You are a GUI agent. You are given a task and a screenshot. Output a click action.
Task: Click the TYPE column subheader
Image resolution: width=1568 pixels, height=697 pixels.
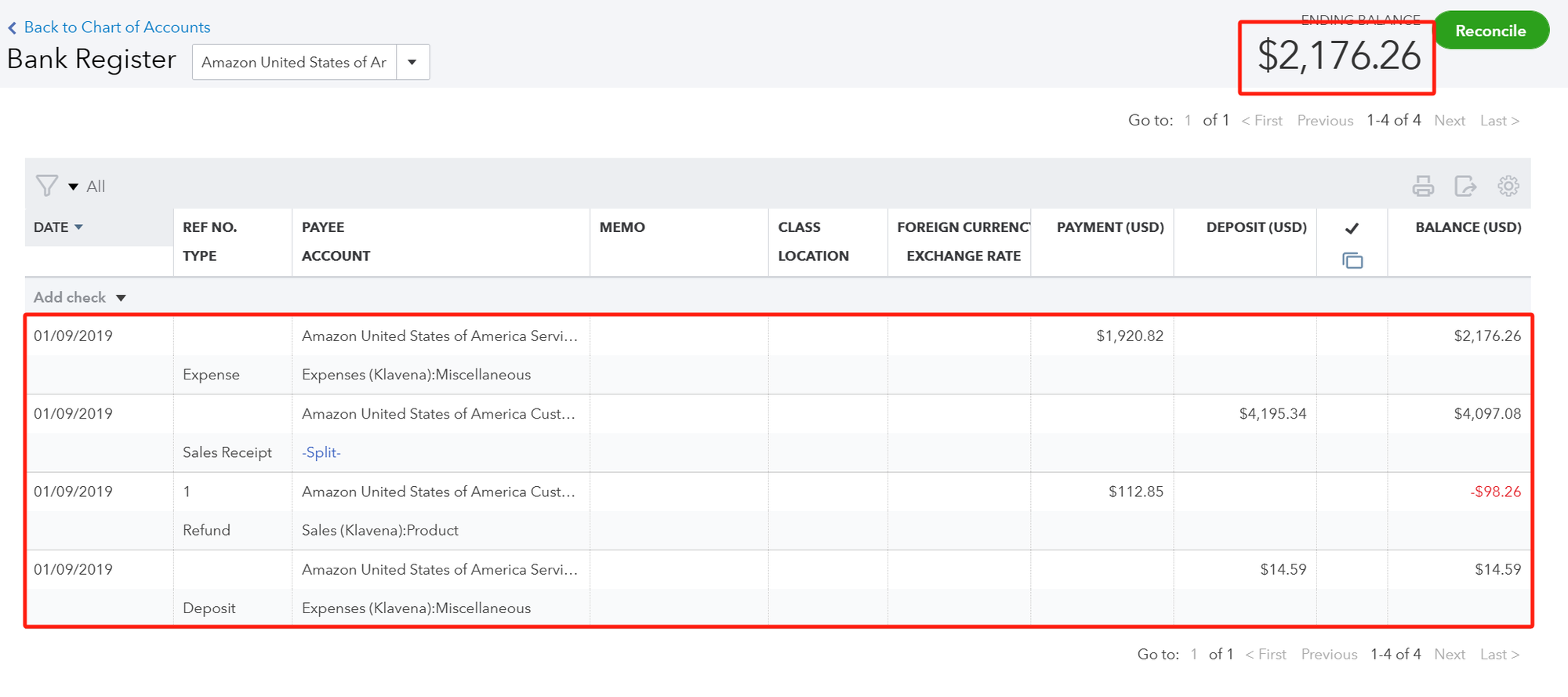[199, 256]
